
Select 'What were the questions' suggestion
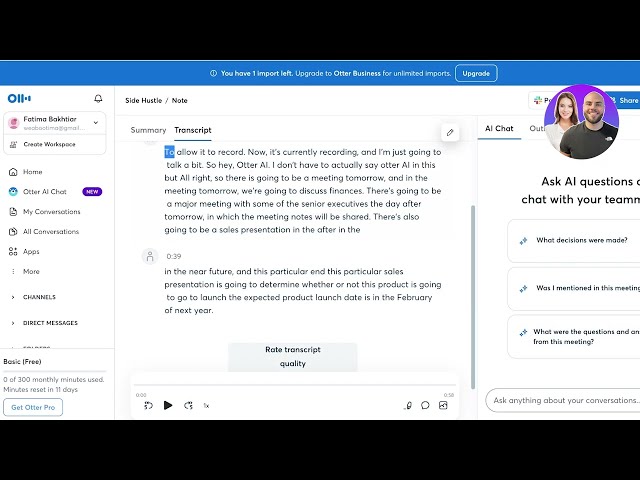(x=573, y=337)
